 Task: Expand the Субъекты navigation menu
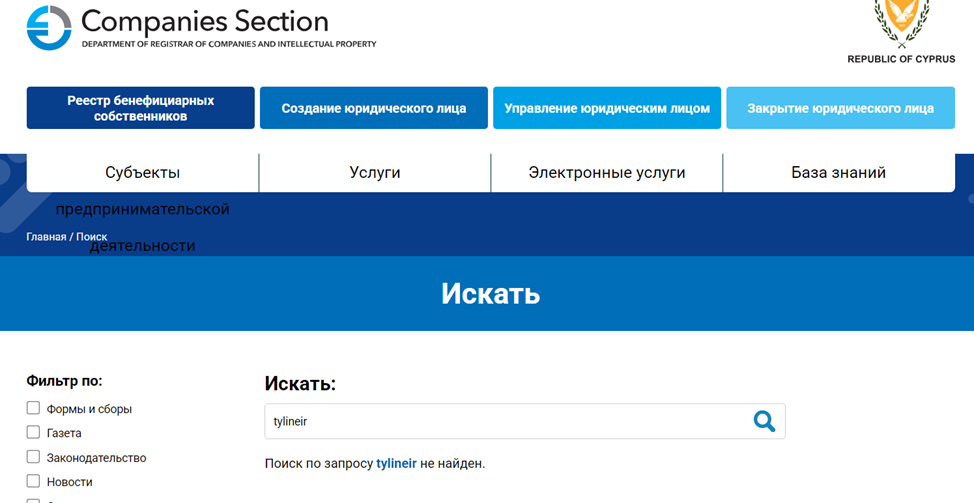(x=142, y=172)
